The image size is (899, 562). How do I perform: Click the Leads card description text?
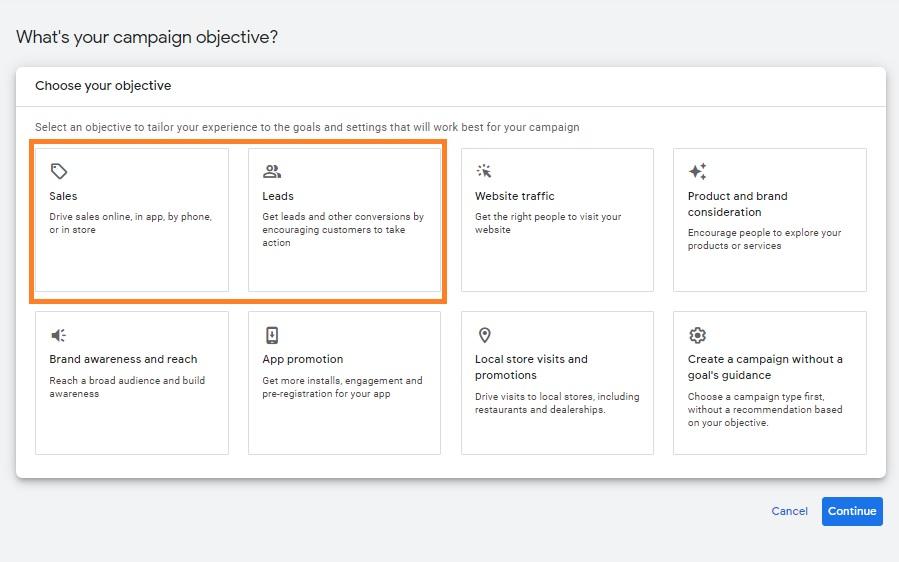point(343,229)
